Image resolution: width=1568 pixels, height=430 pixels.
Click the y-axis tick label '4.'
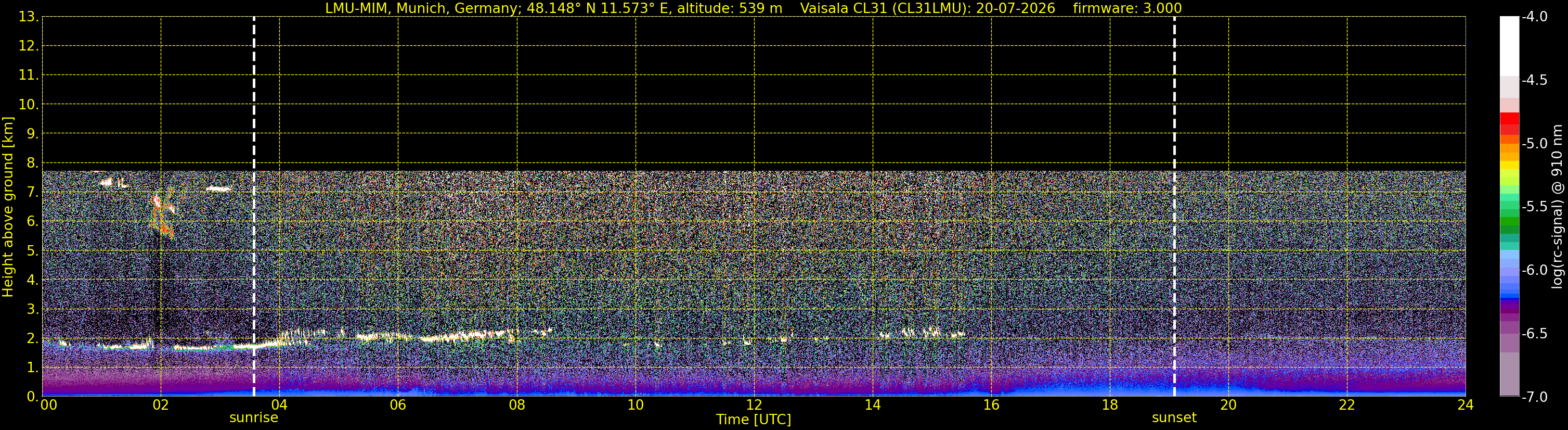coord(32,280)
